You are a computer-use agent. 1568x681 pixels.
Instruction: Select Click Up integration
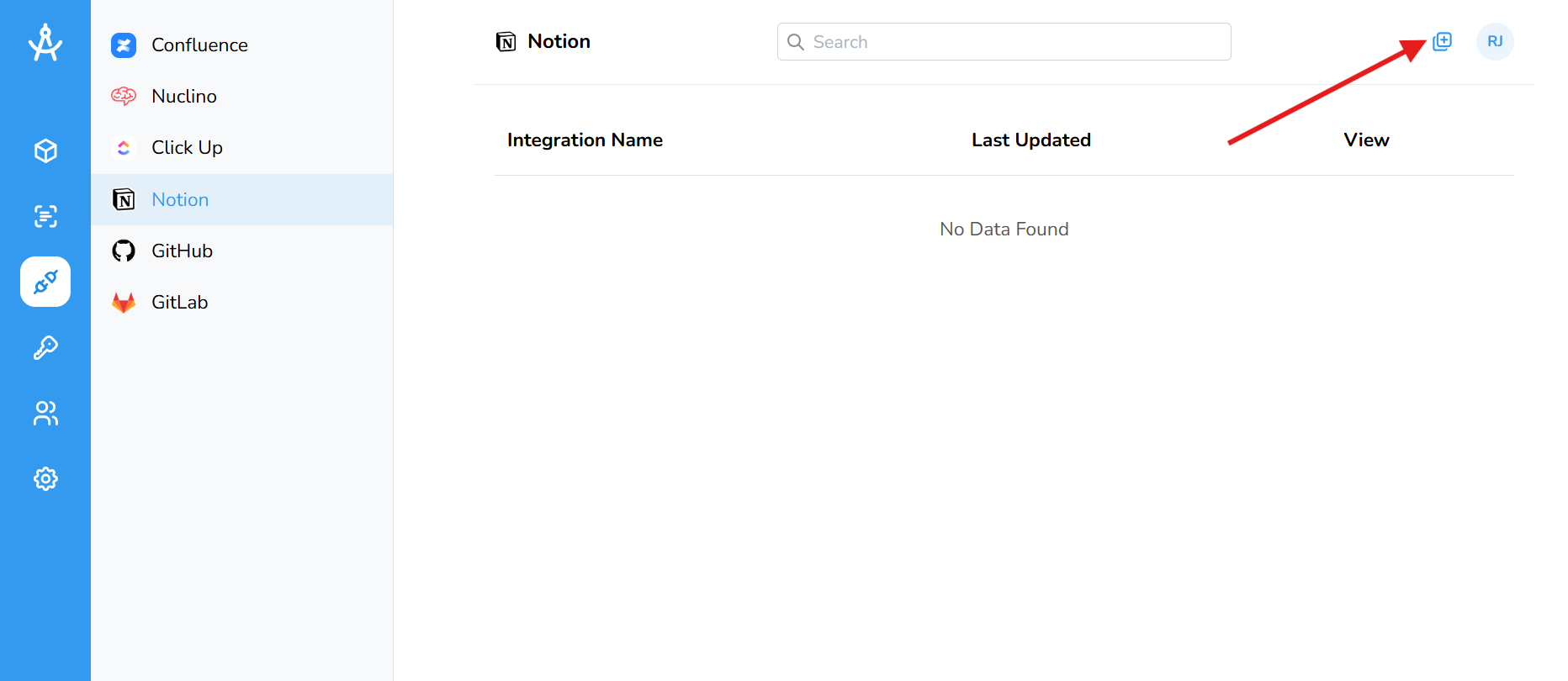[x=241, y=148]
